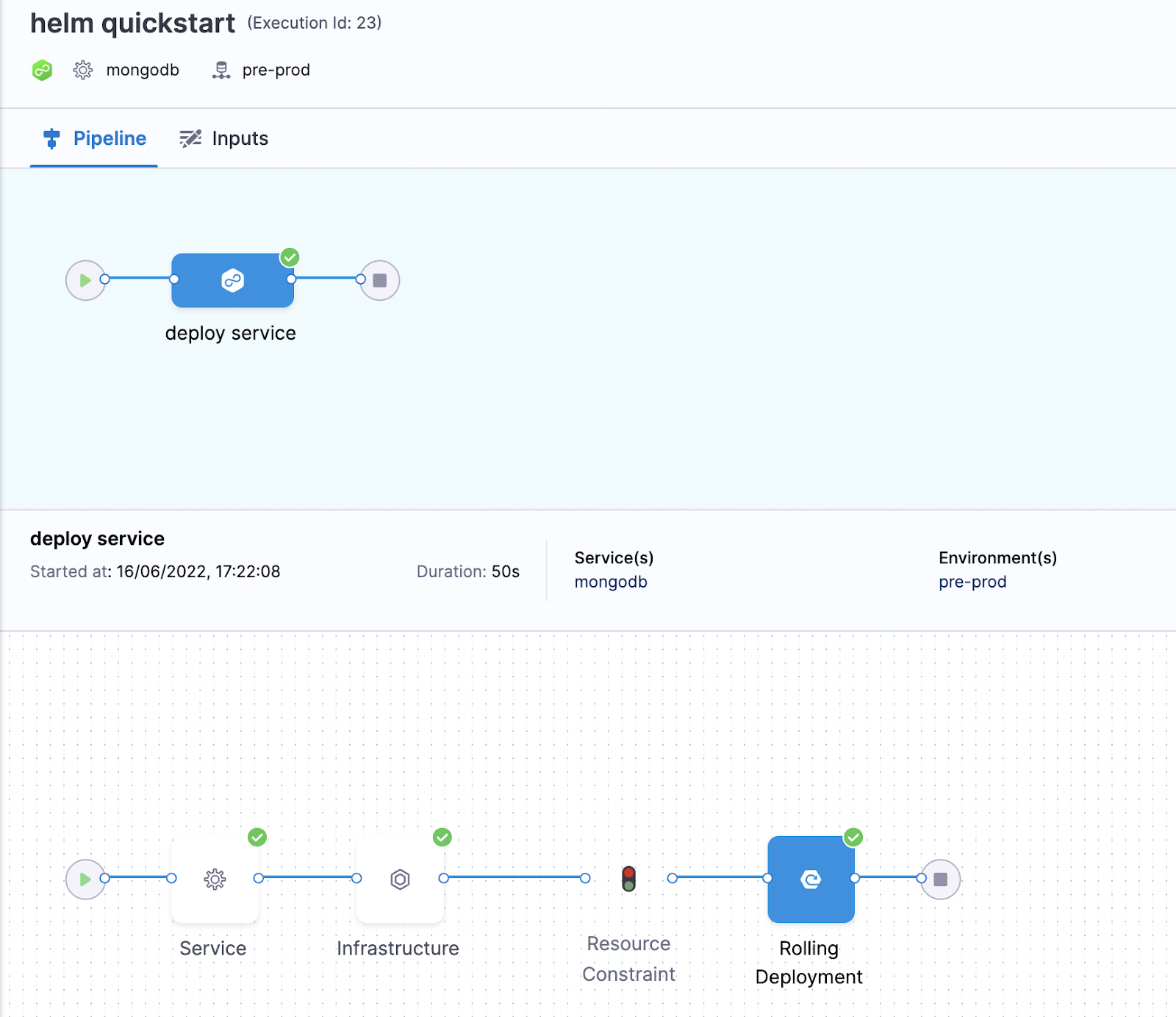
Task: Open the pre-prod link under Environment(s)
Action: (972, 582)
